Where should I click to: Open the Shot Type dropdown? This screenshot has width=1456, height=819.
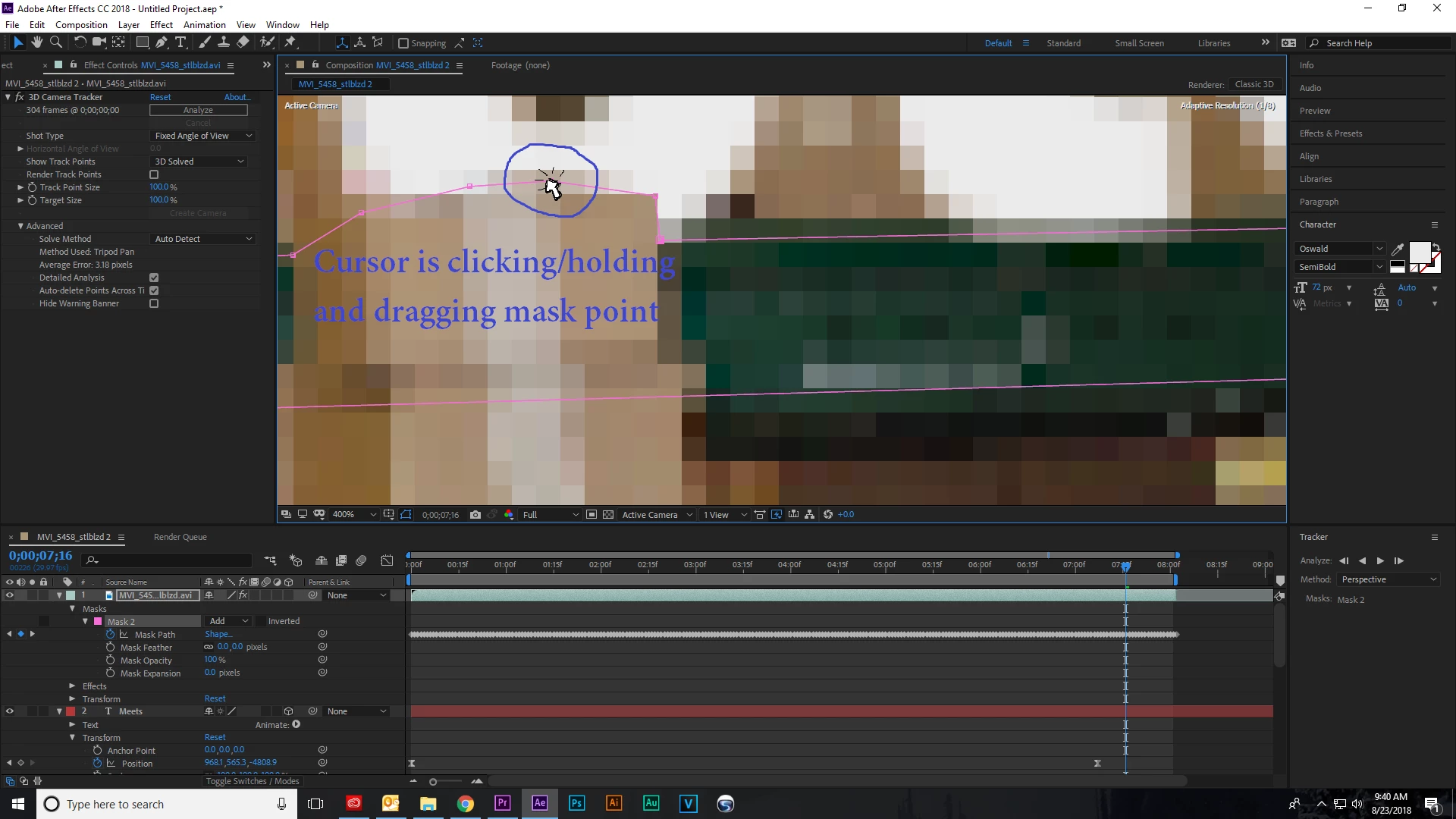click(202, 136)
